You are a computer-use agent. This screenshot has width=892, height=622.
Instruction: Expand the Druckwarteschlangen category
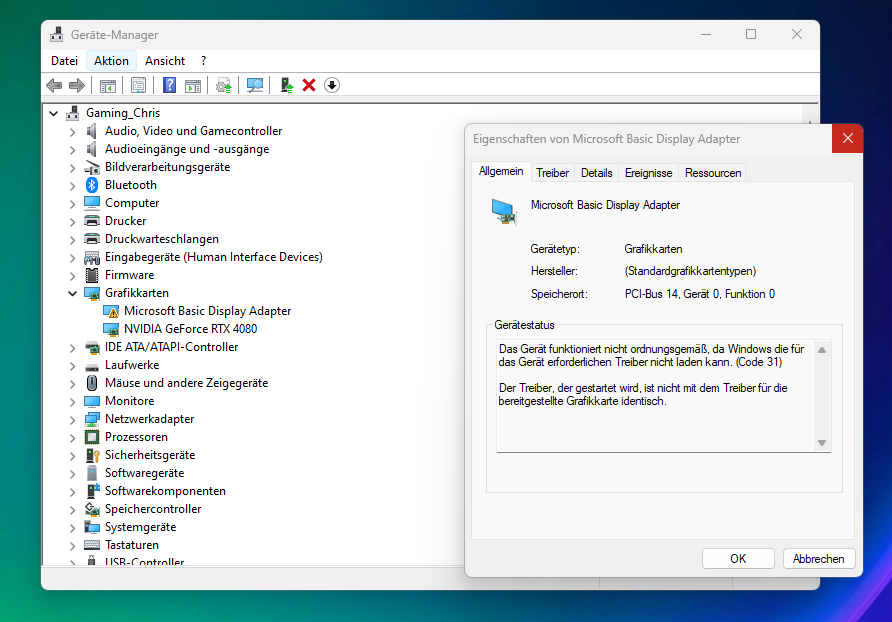(x=72, y=240)
